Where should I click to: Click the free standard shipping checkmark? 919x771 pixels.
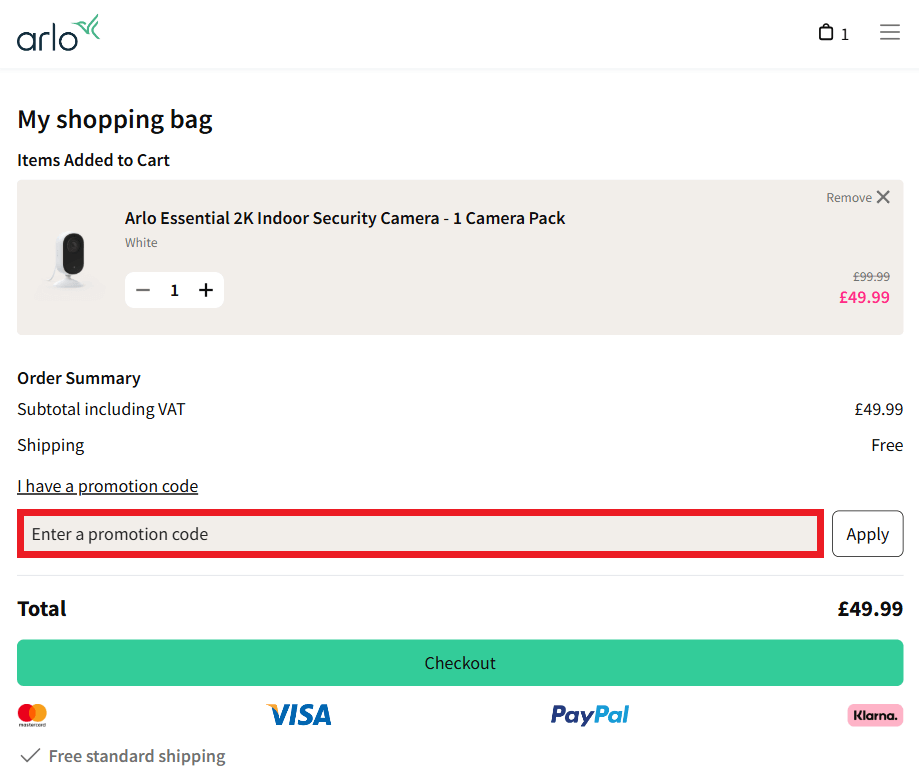click(x=29, y=755)
